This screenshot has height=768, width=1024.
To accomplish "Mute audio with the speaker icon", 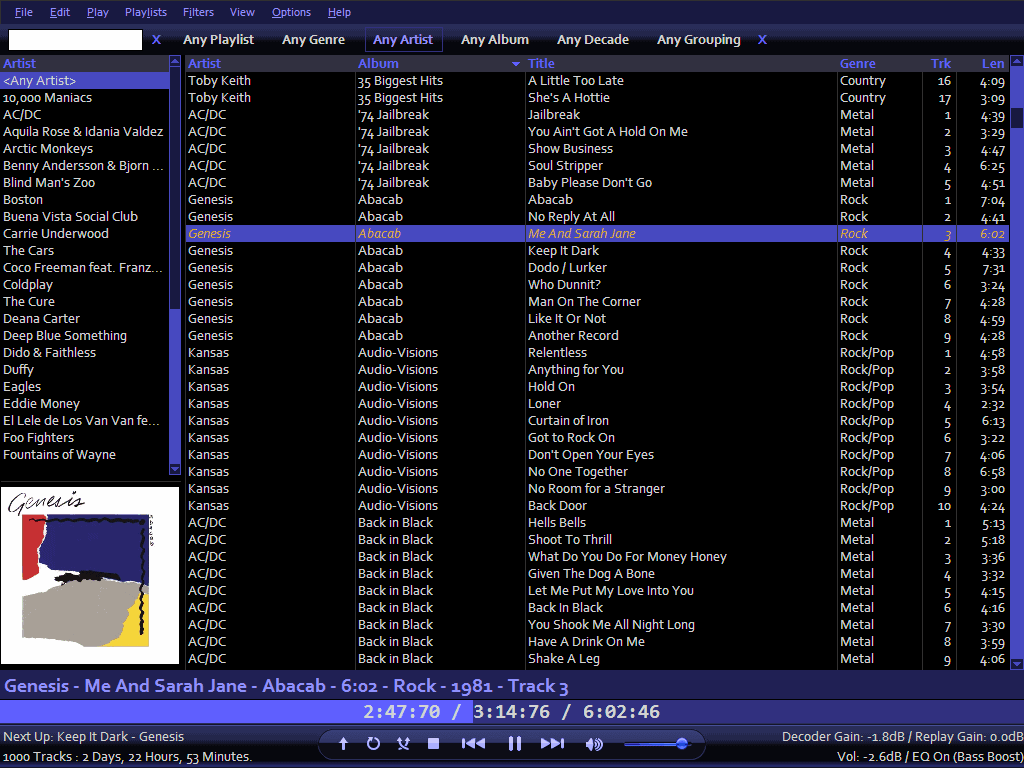I will 594,744.
